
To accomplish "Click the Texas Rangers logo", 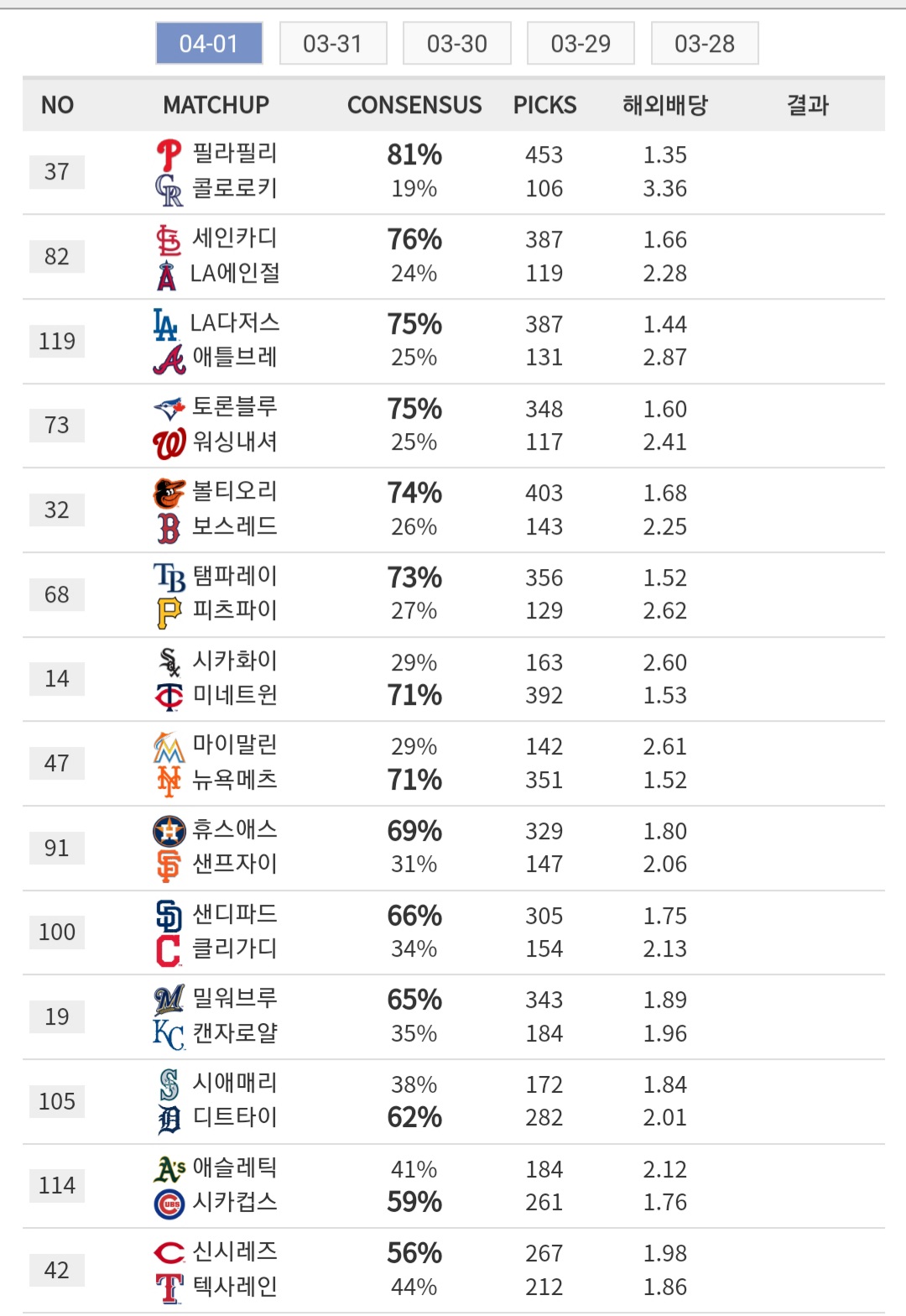I will pos(169,1288).
